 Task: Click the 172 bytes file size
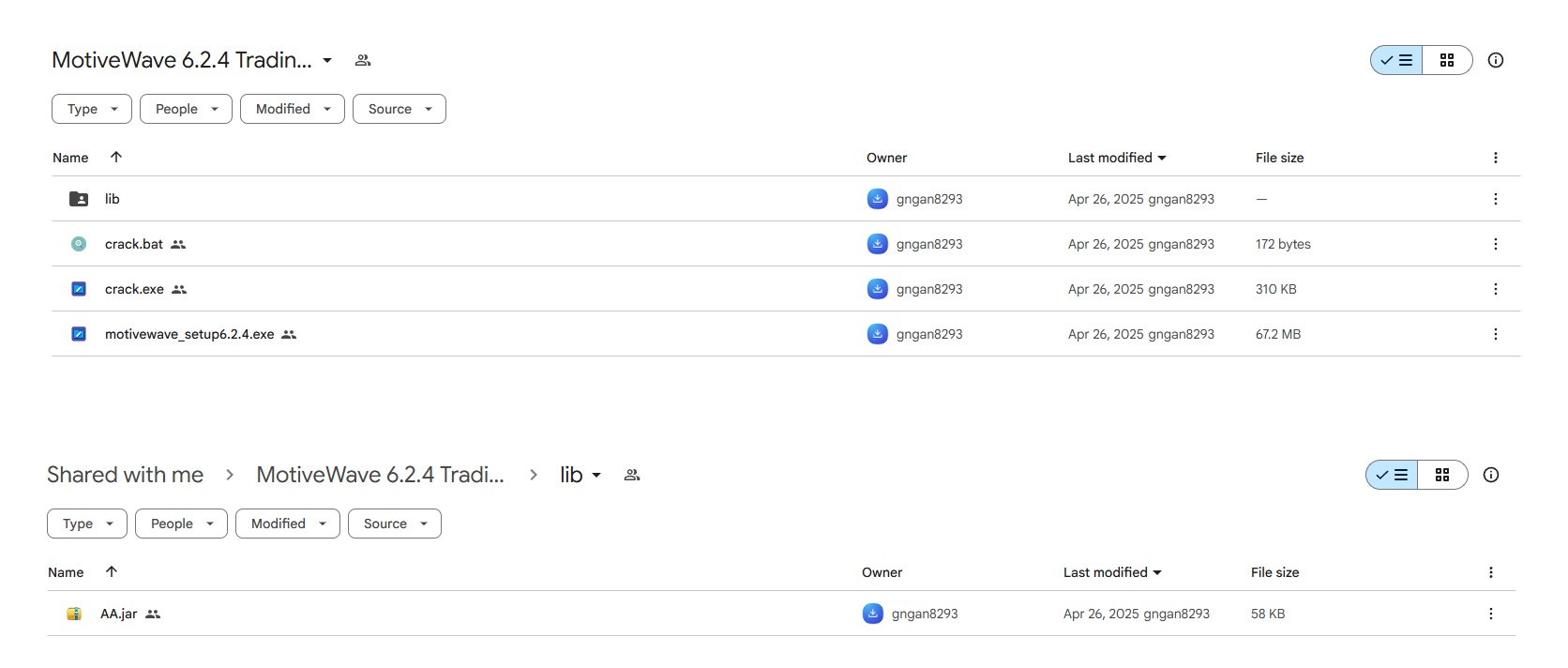coord(1283,244)
